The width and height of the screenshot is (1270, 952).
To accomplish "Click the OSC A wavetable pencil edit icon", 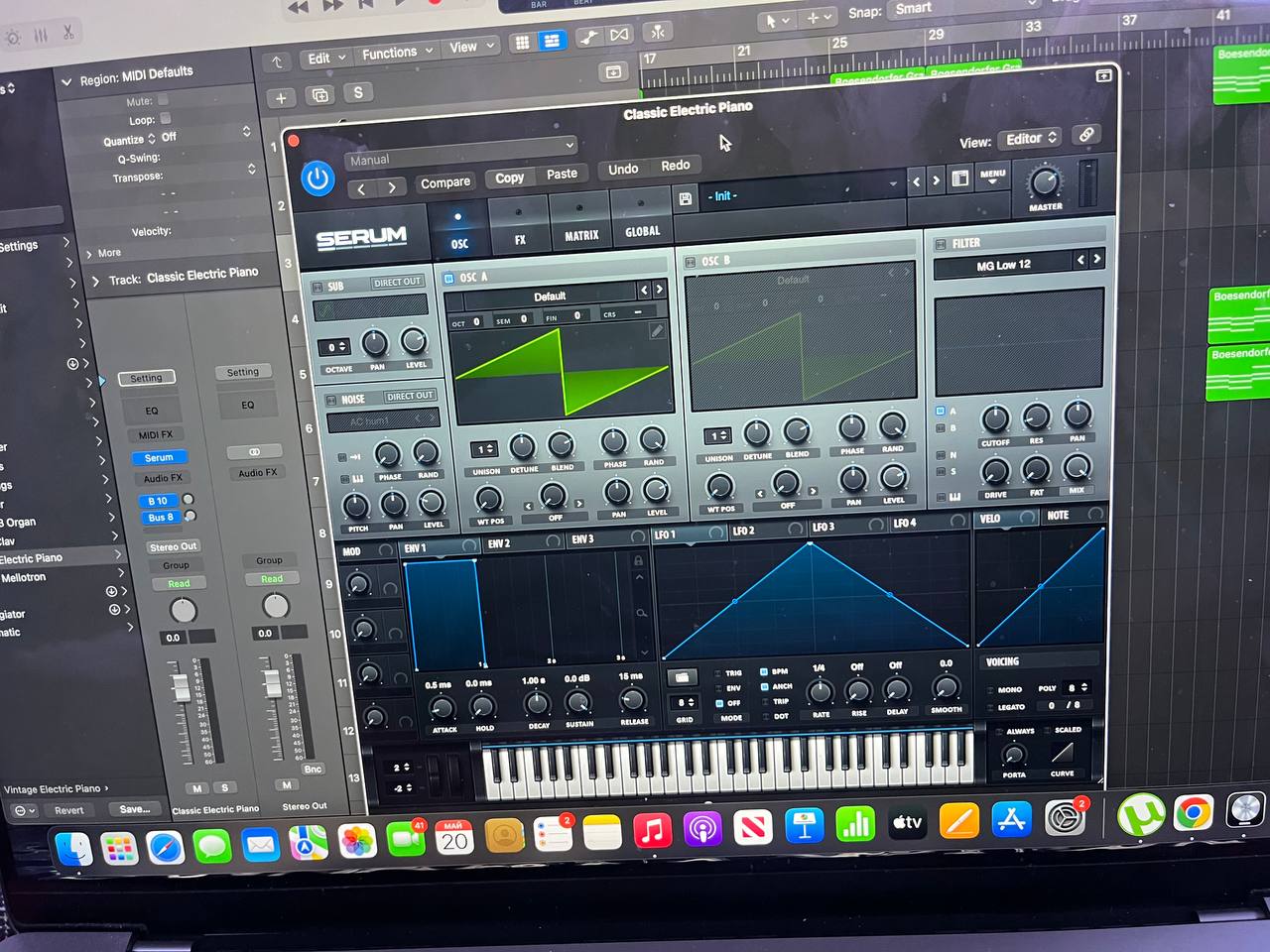I will point(656,332).
